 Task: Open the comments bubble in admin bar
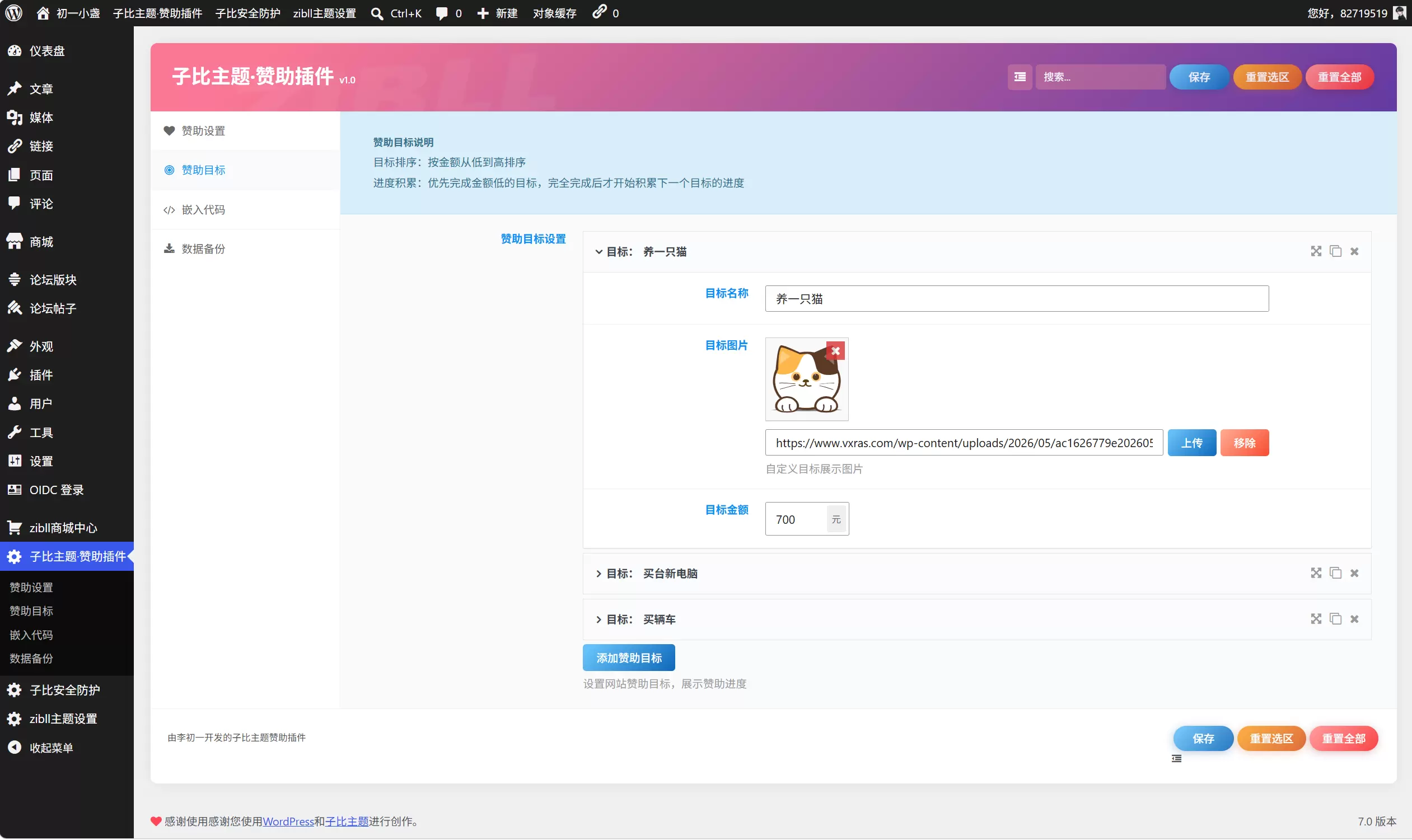click(x=442, y=13)
